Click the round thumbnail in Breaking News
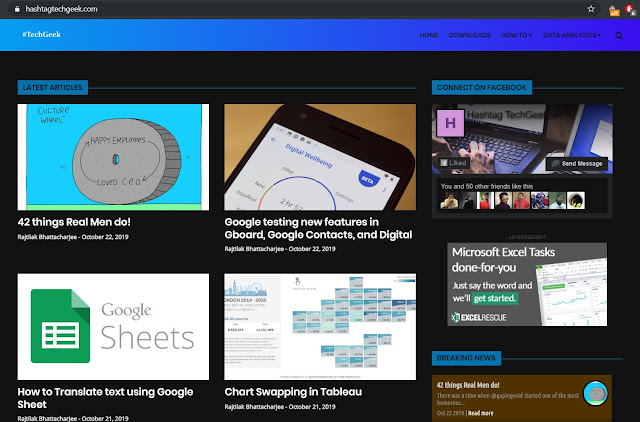 coord(596,393)
